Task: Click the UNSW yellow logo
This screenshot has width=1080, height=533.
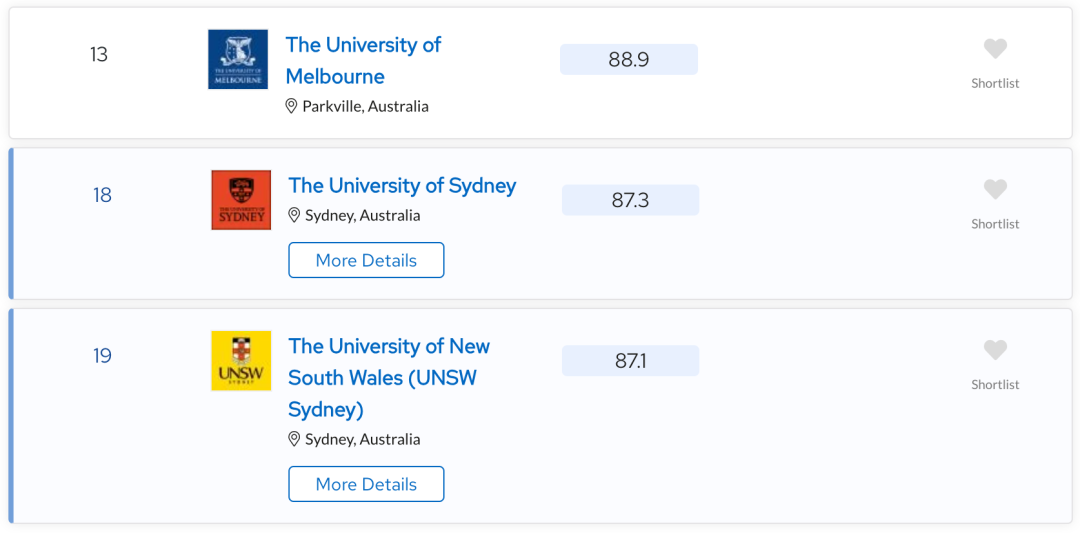Action: point(240,361)
